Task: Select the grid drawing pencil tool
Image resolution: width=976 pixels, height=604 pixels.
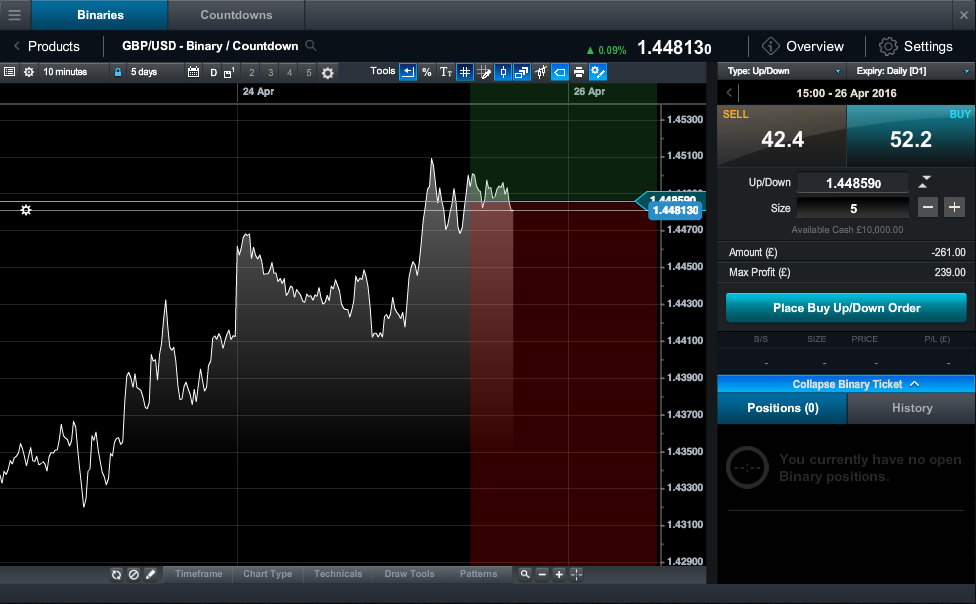Action: point(484,72)
